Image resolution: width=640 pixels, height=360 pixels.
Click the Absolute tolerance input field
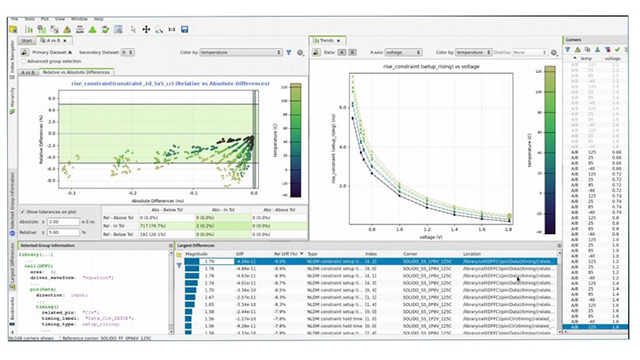[63, 222]
